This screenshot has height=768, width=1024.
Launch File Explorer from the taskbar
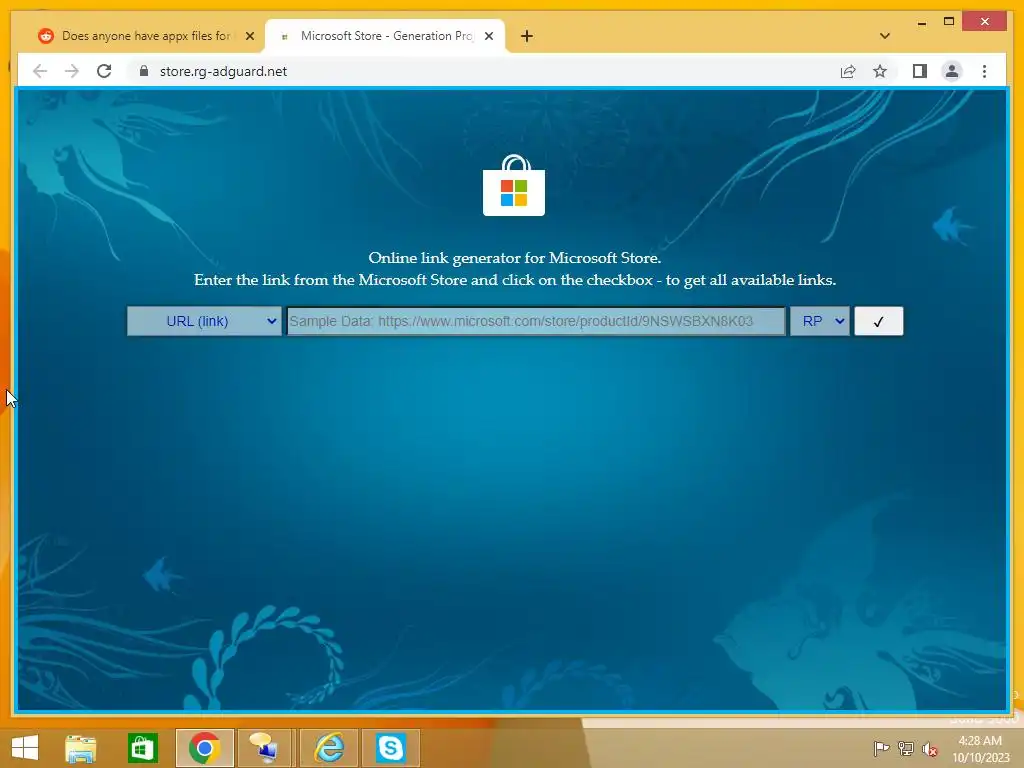coord(81,748)
